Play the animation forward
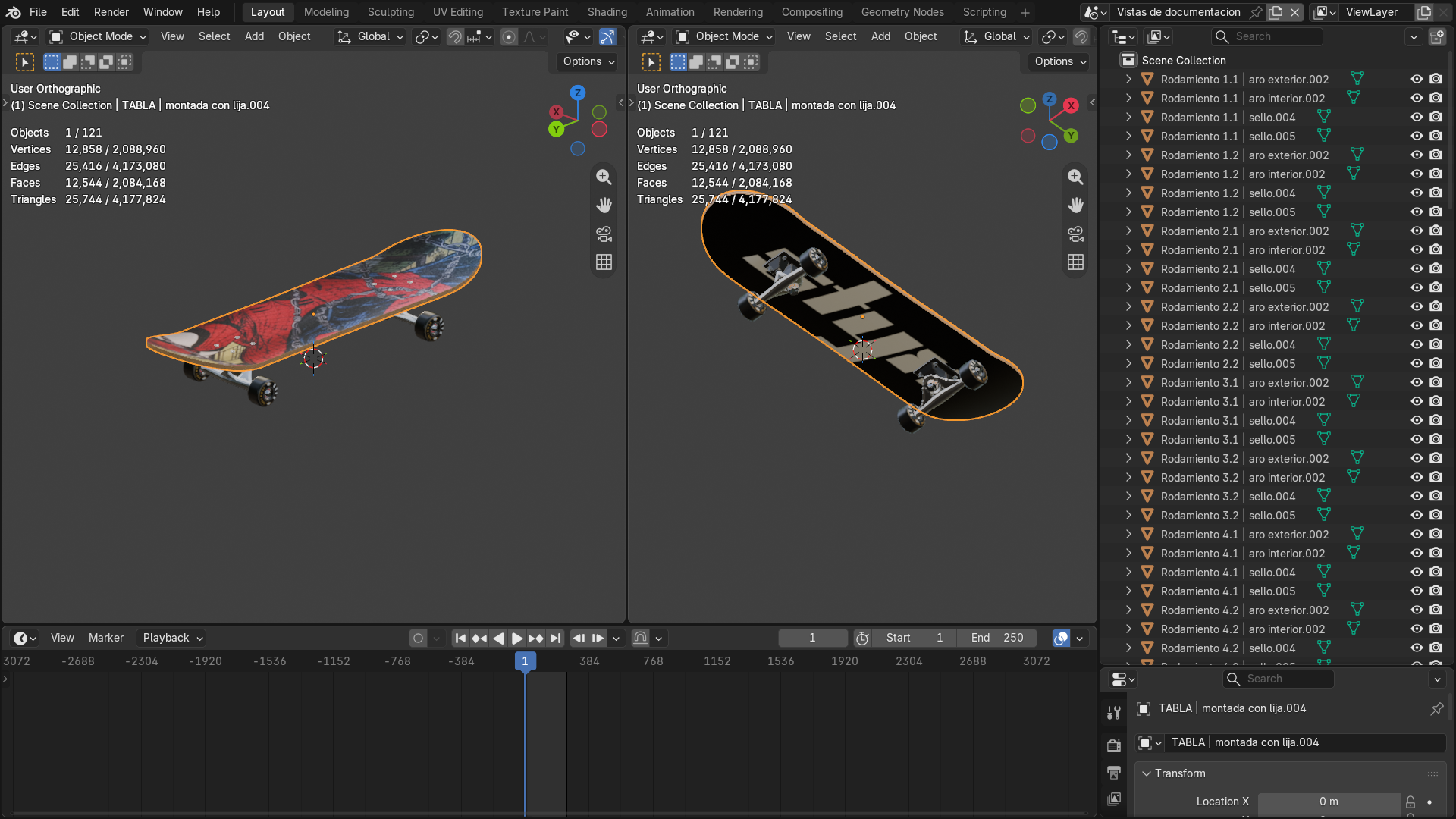Viewport: 1456px width, 819px height. tap(517, 639)
